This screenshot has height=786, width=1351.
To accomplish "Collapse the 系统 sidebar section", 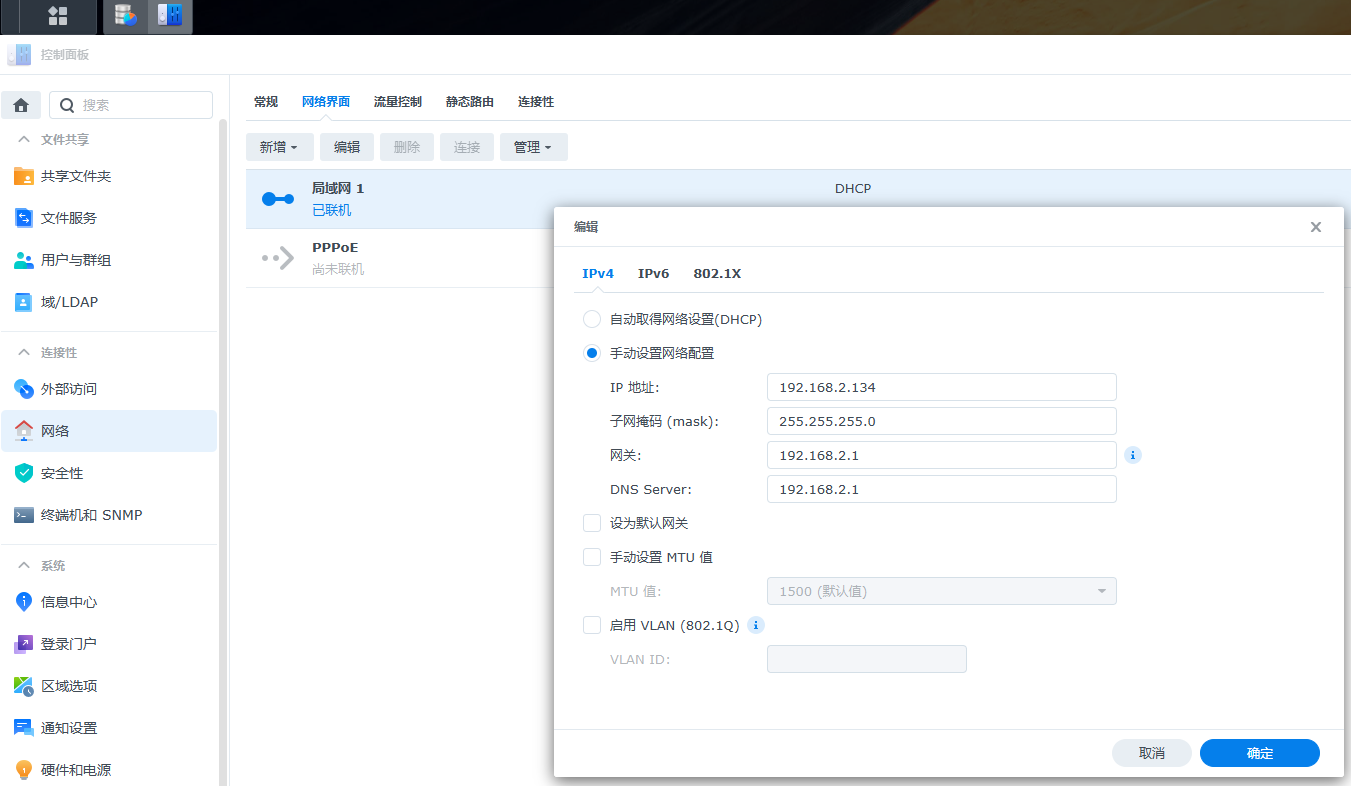I will pyautogui.click(x=24, y=566).
